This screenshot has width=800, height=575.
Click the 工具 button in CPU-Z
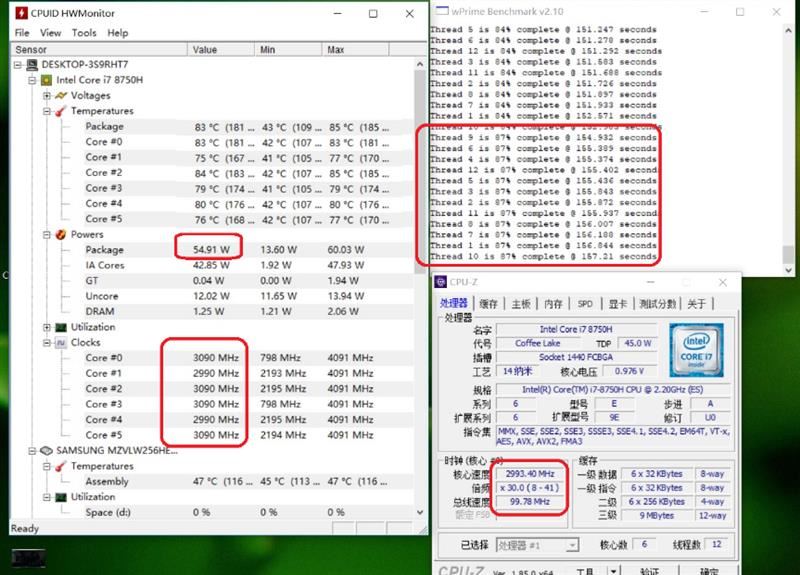click(586, 571)
